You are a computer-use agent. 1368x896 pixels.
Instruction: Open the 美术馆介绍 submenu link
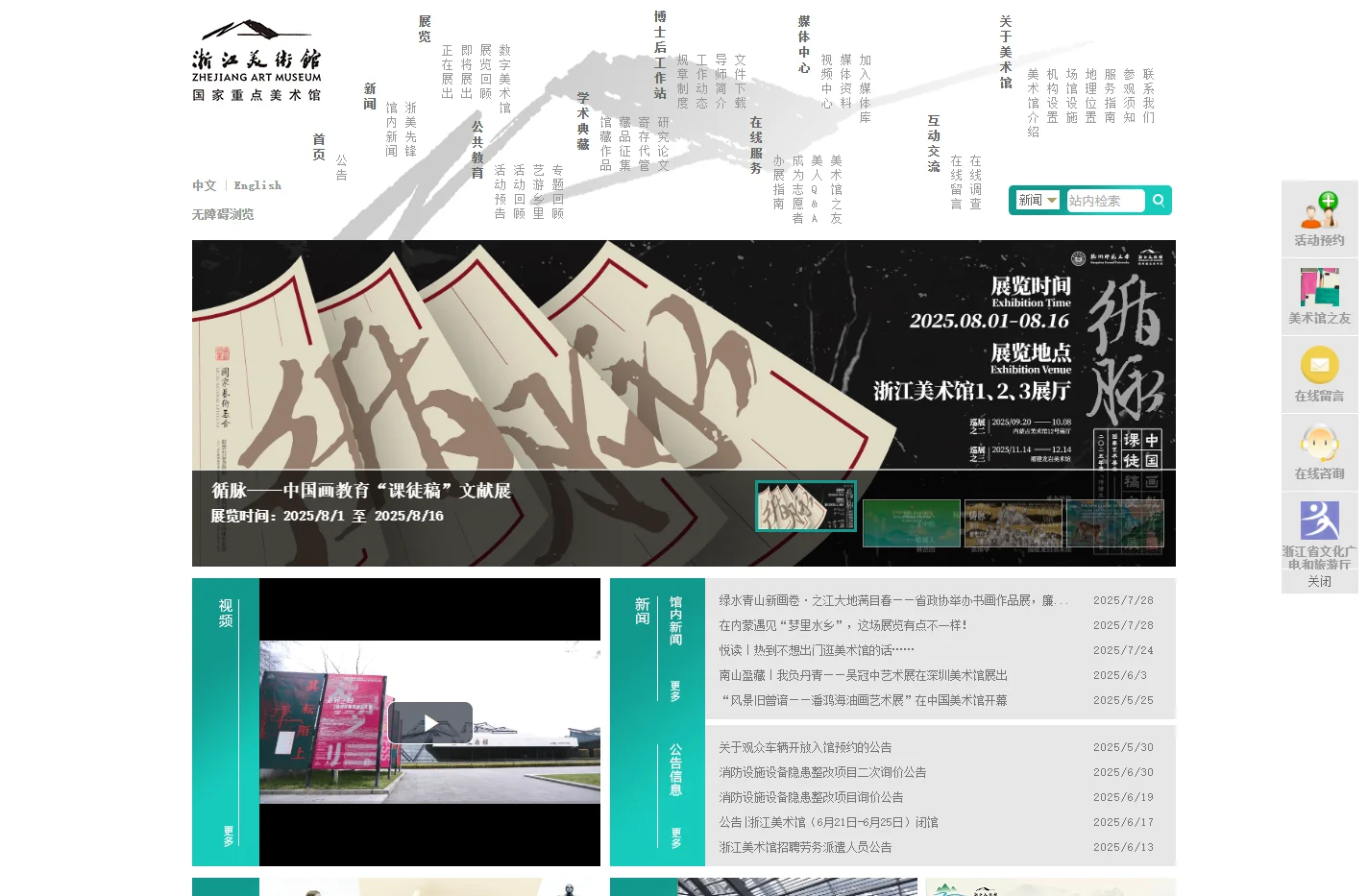click(x=1034, y=103)
